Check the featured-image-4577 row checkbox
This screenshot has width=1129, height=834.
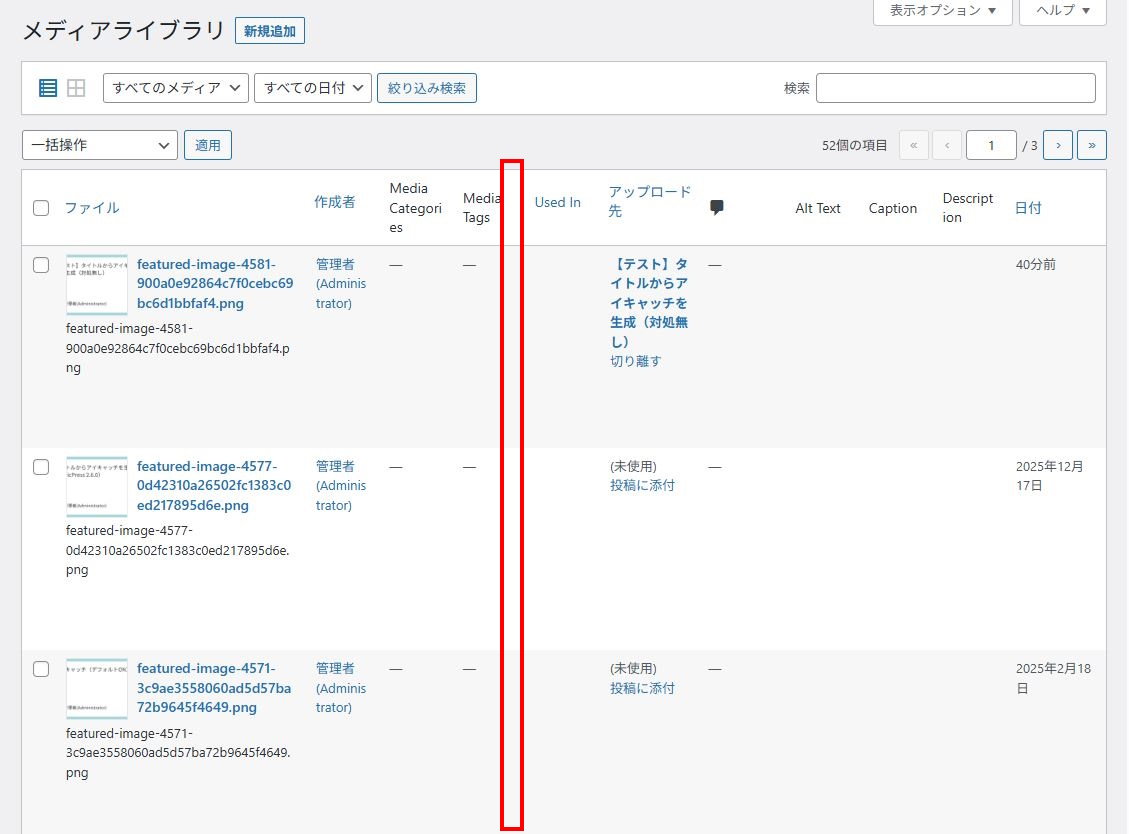pos(41,467)
